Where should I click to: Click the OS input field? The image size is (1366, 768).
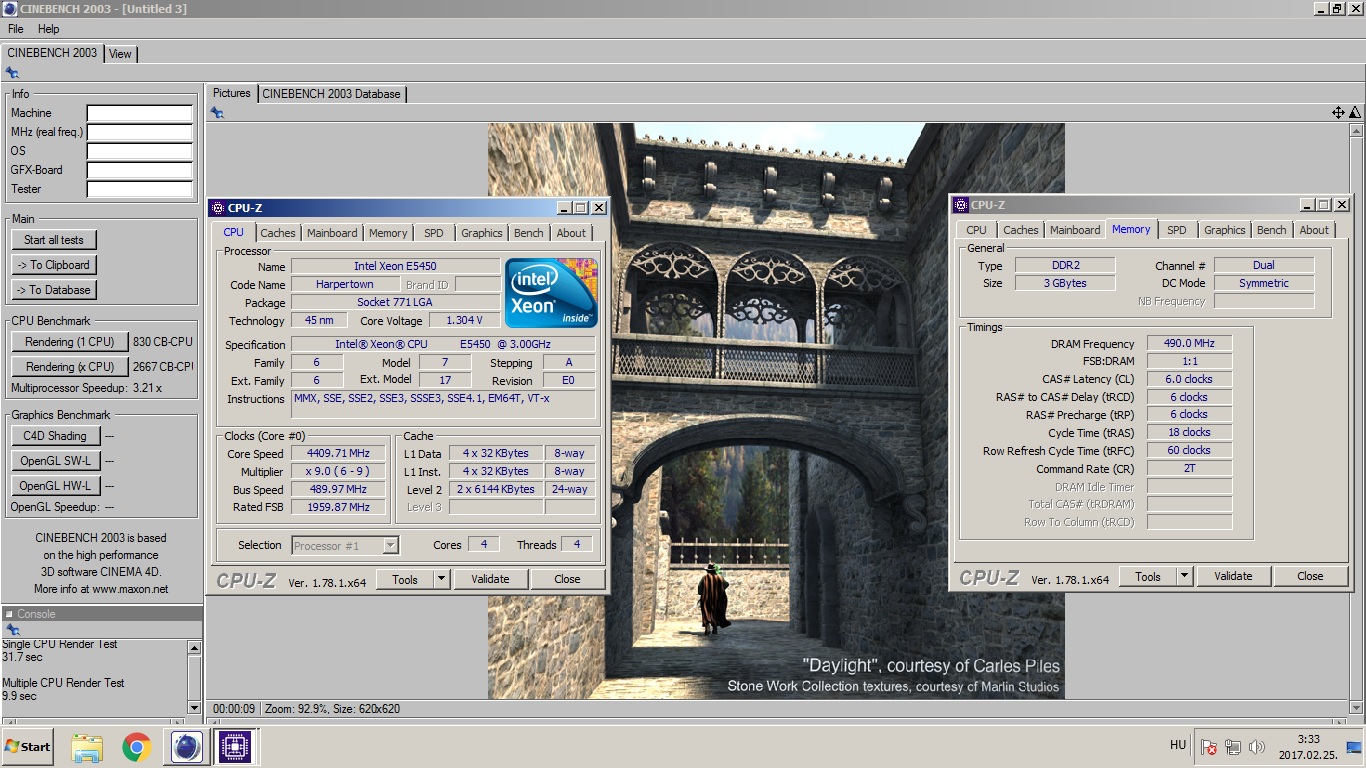[x=139, y=151]
